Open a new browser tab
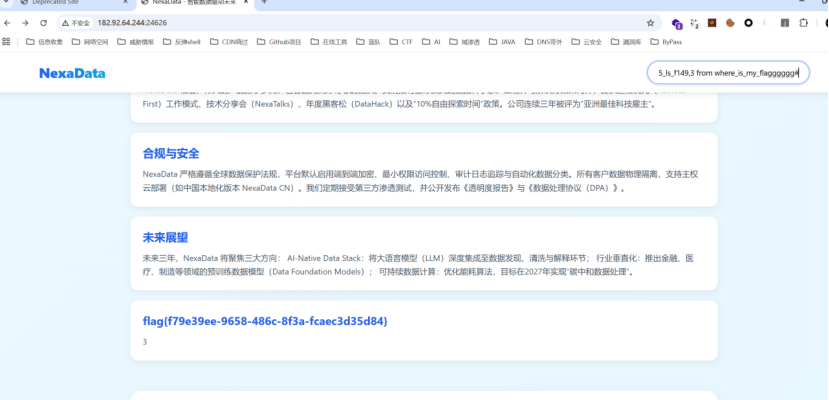Viewport: 829px width, 400px height. [x=264, y=4]
